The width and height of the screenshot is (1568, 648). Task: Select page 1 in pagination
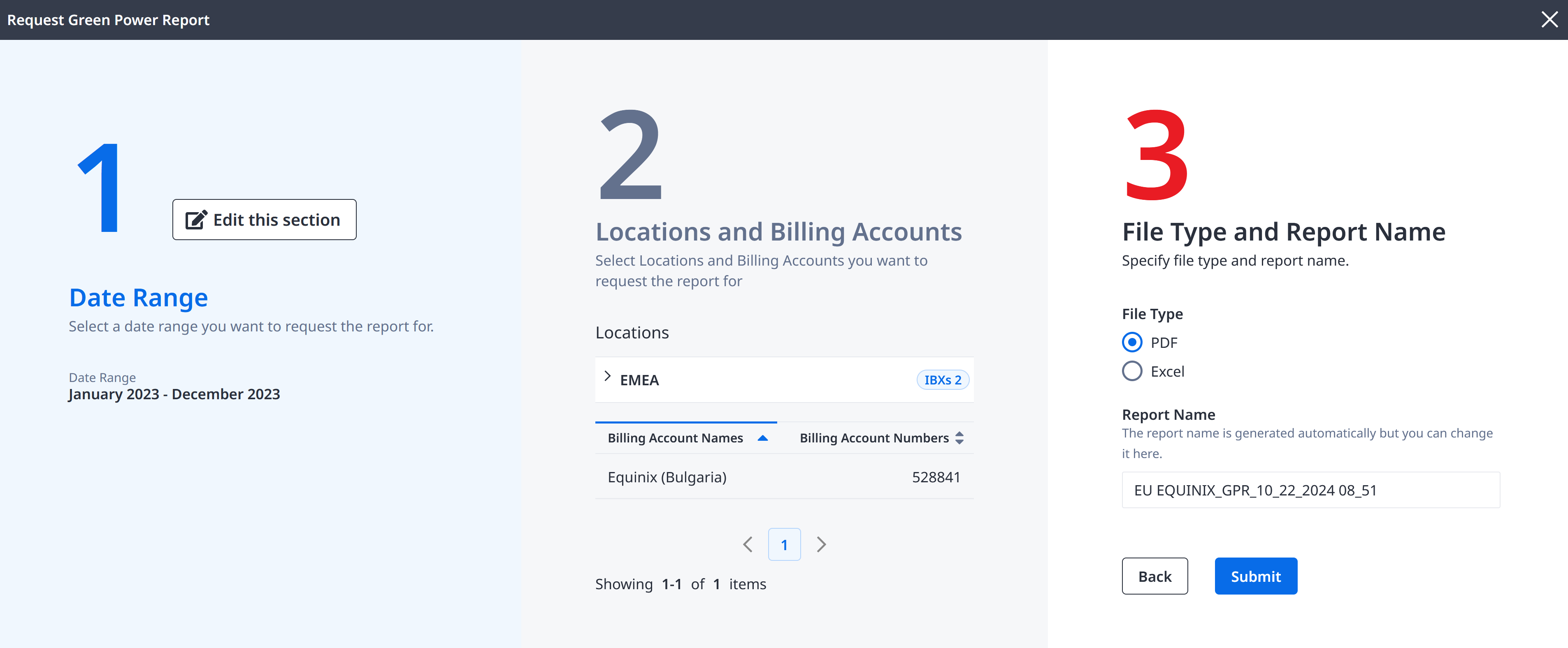[x=784, y=544]
